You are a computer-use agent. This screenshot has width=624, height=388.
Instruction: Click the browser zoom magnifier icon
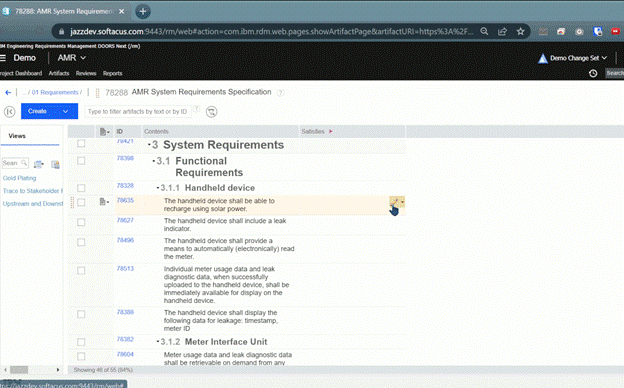click(x=484, y=31)
